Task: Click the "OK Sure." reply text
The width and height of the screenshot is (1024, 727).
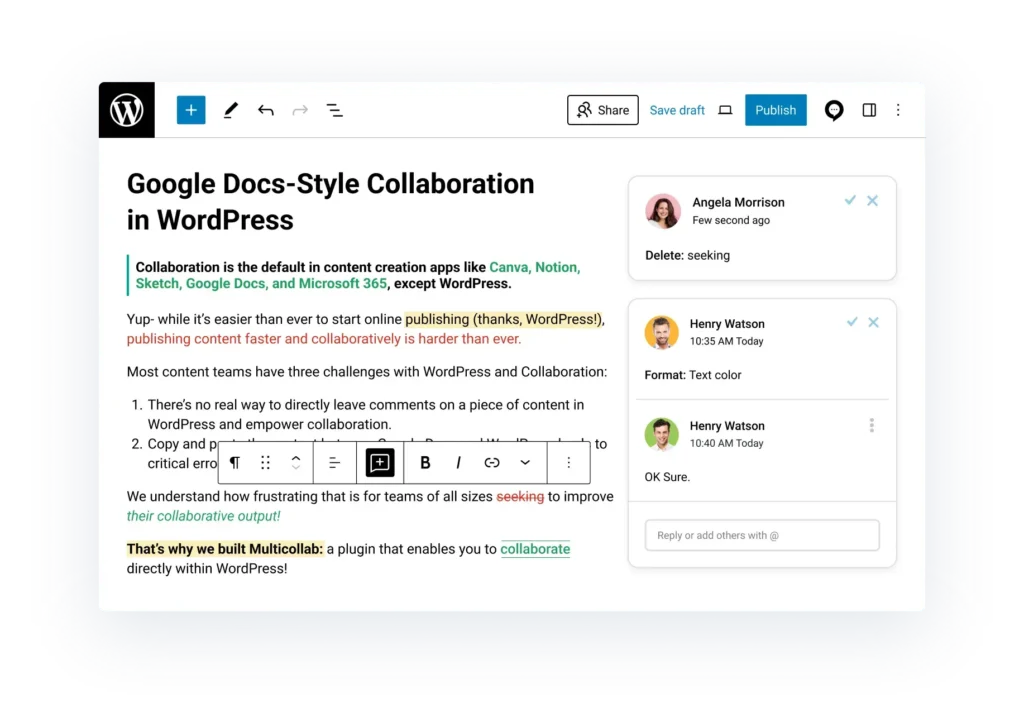Action: 667,477
